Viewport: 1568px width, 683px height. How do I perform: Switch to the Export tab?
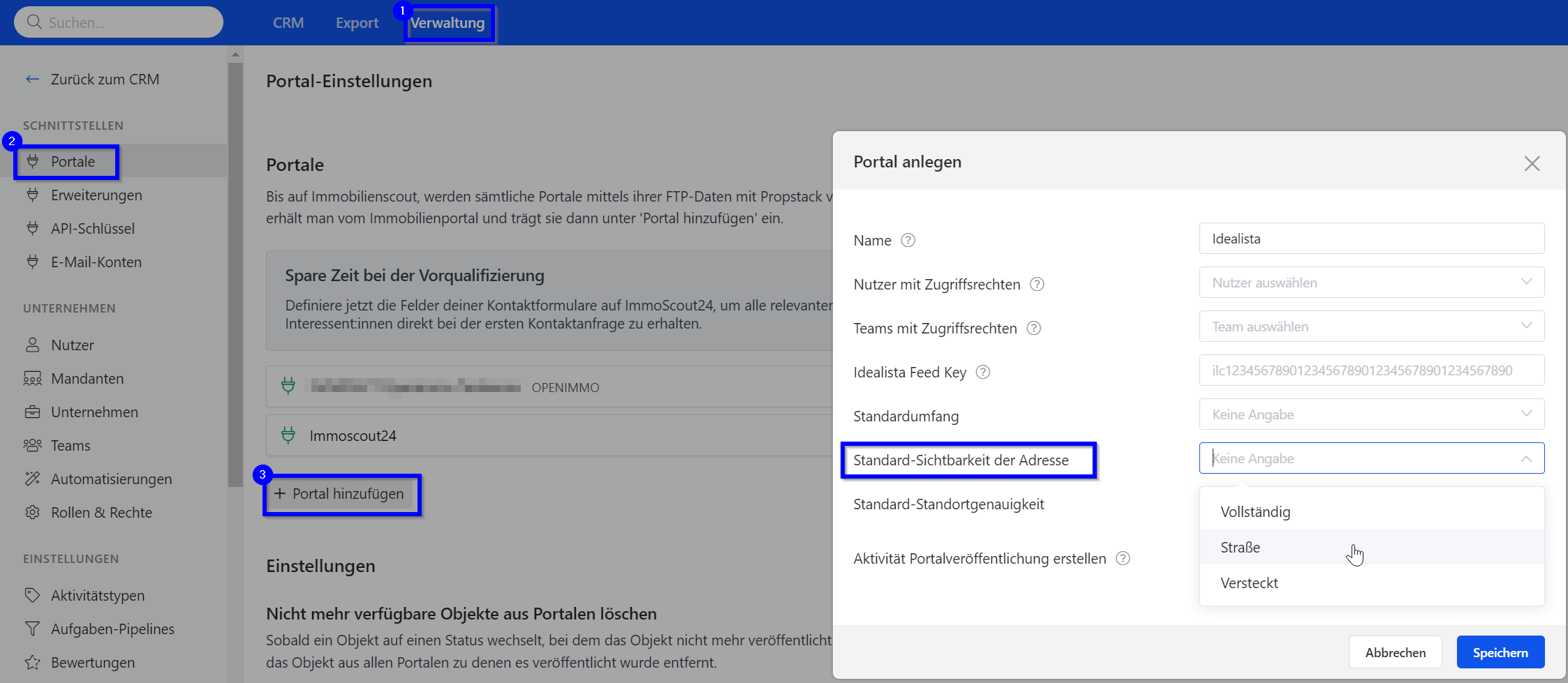point(357,23)
